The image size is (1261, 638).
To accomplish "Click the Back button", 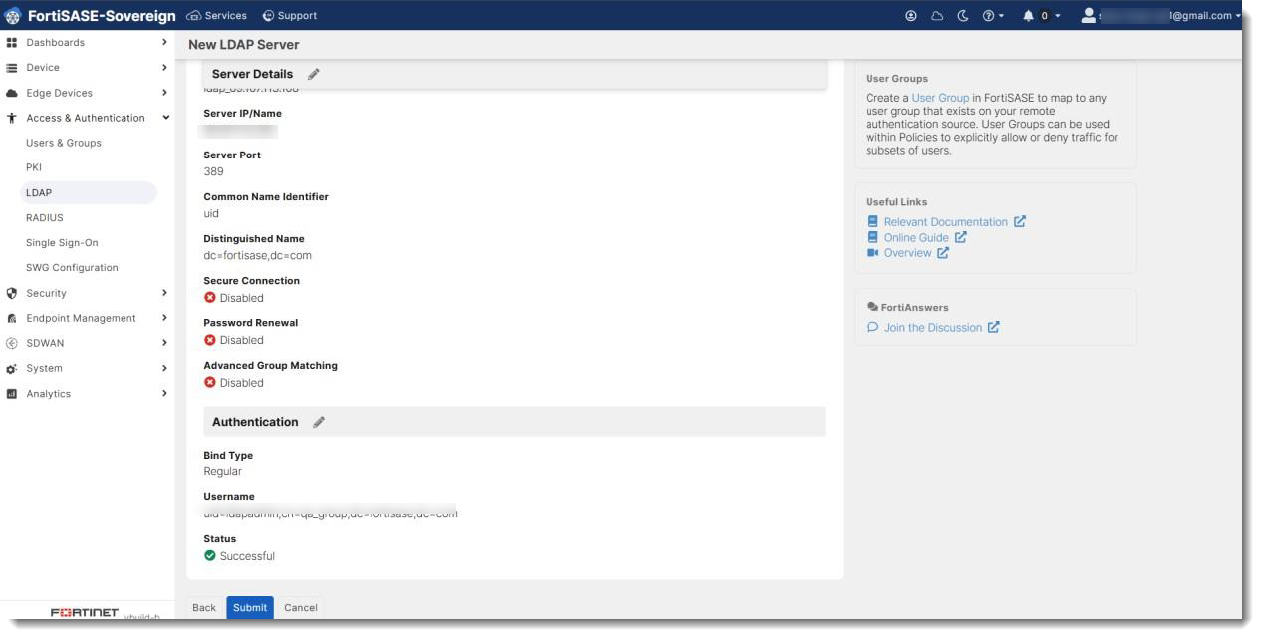I will (x=204, y=607).
